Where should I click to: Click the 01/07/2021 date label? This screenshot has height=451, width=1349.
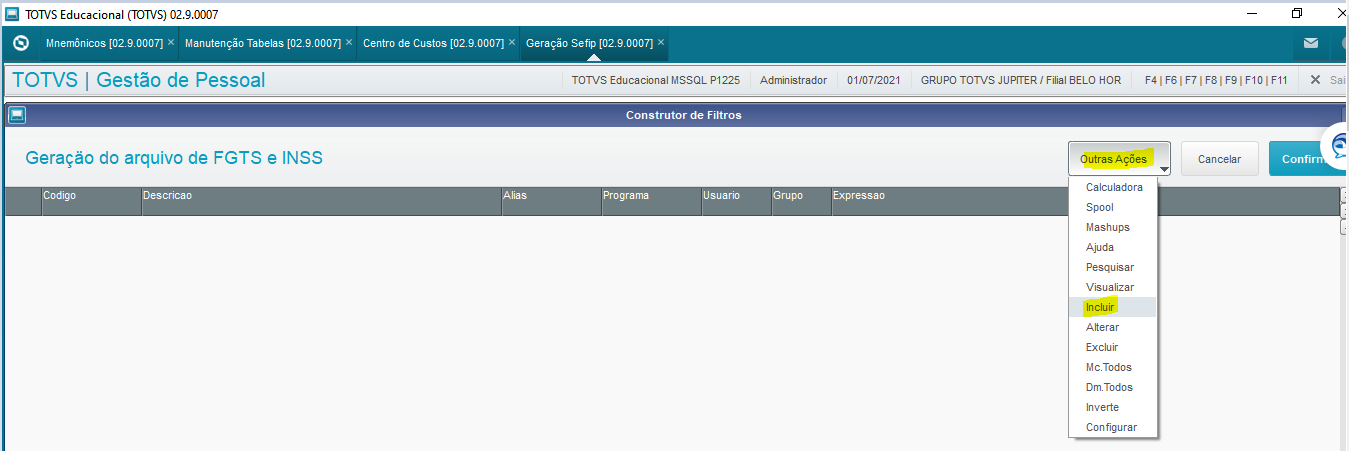point(874,80)
